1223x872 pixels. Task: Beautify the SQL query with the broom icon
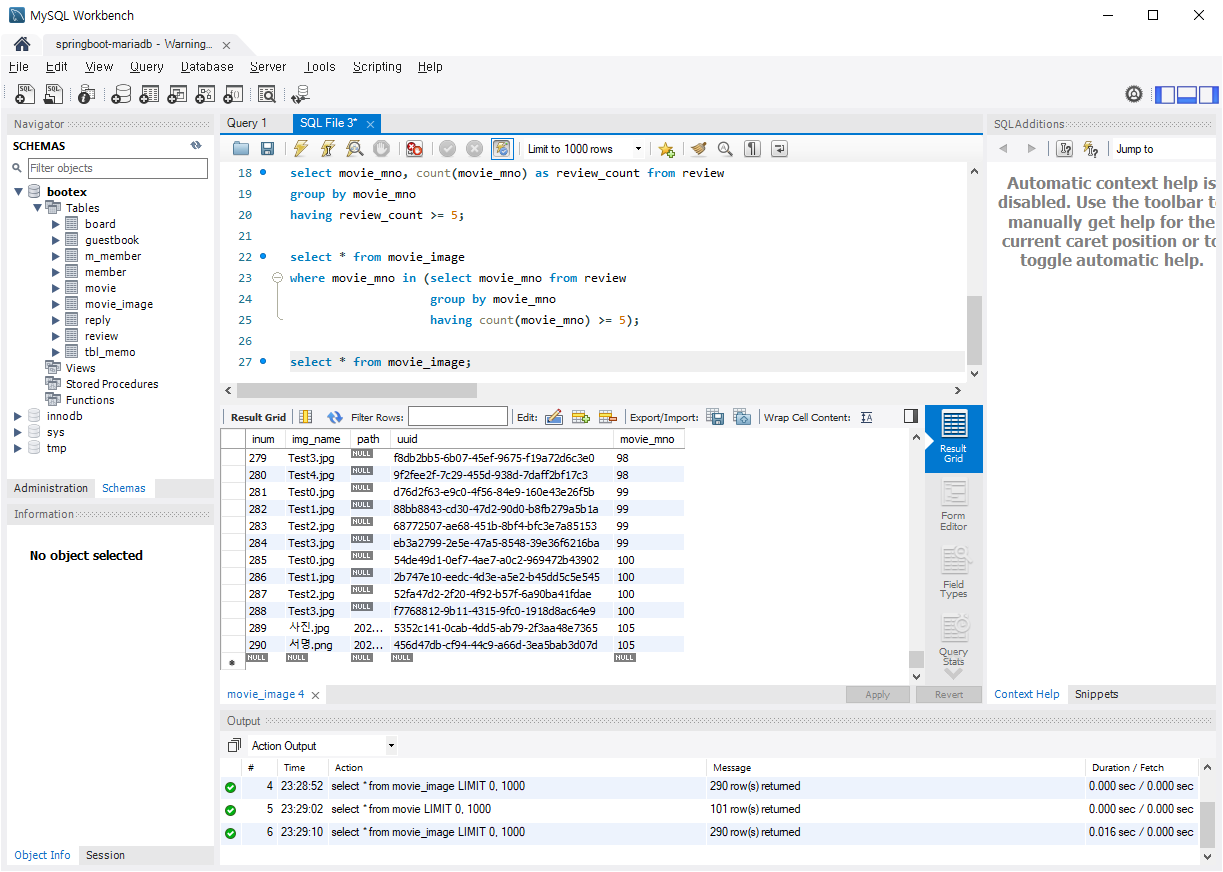point(698,149)
